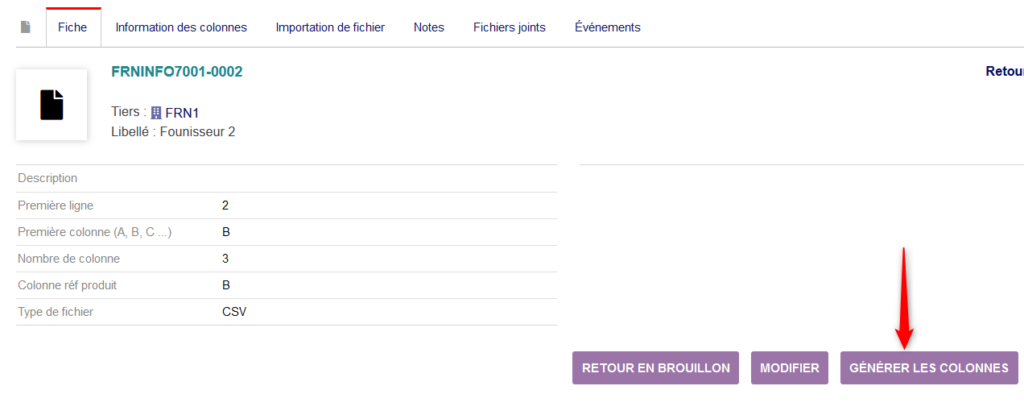Click the Nombre de colonne value 3
The image size is (1024, 415).
[225, 259]
